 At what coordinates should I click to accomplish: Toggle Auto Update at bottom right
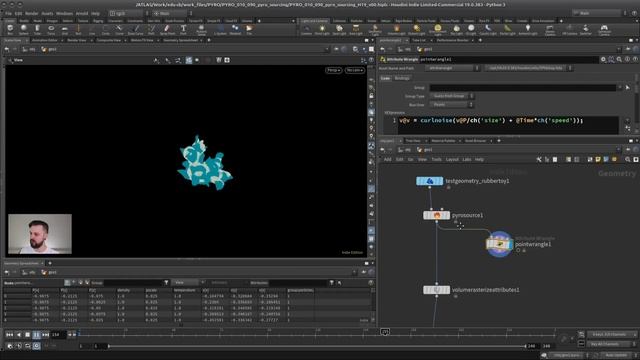[616, 355]
